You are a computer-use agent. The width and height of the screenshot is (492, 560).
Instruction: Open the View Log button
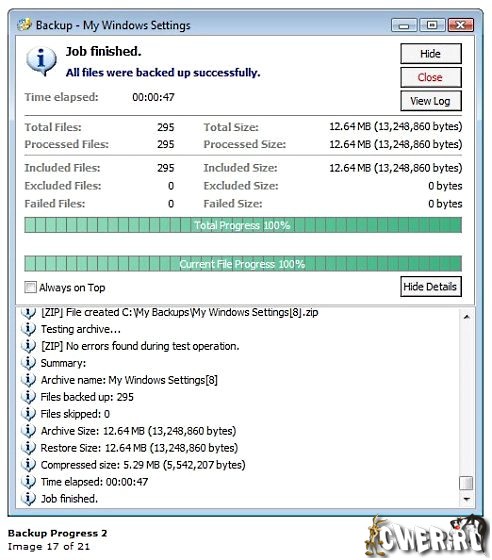(431, 101)
